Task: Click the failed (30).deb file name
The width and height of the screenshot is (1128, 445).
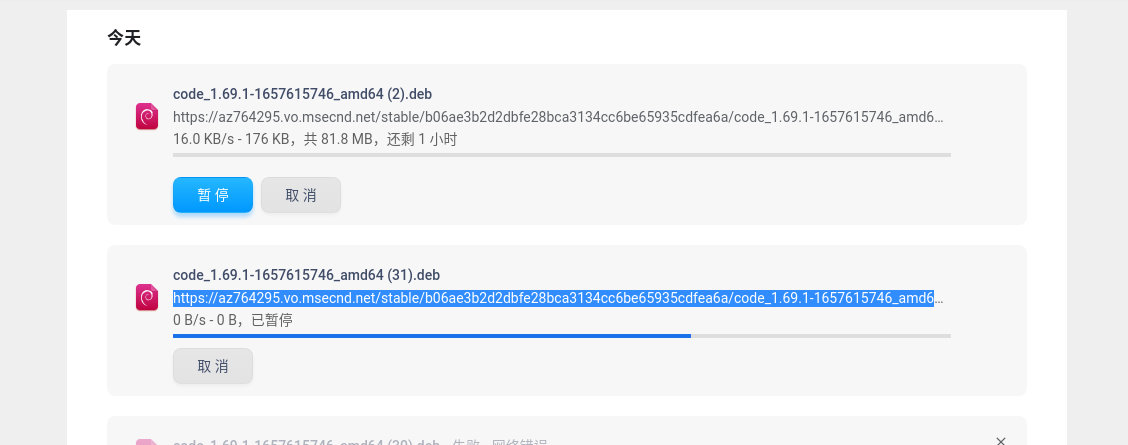Action: [306, 442]
